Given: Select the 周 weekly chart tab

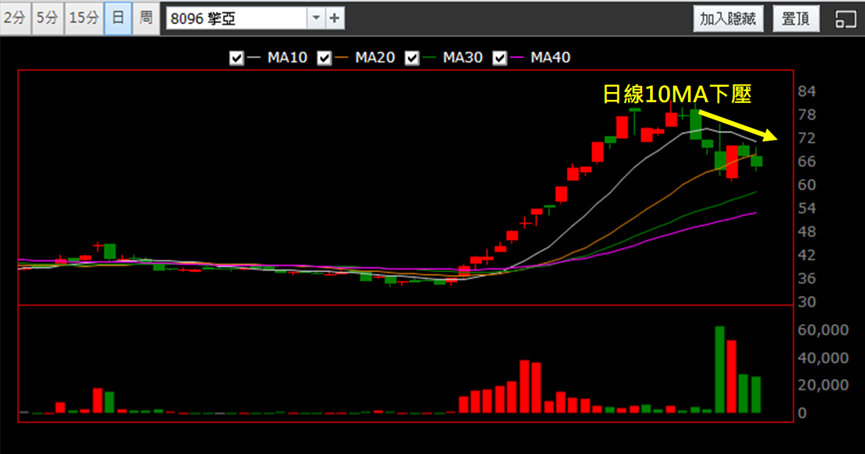Looking at the screenshot, I should click(146, 18).
